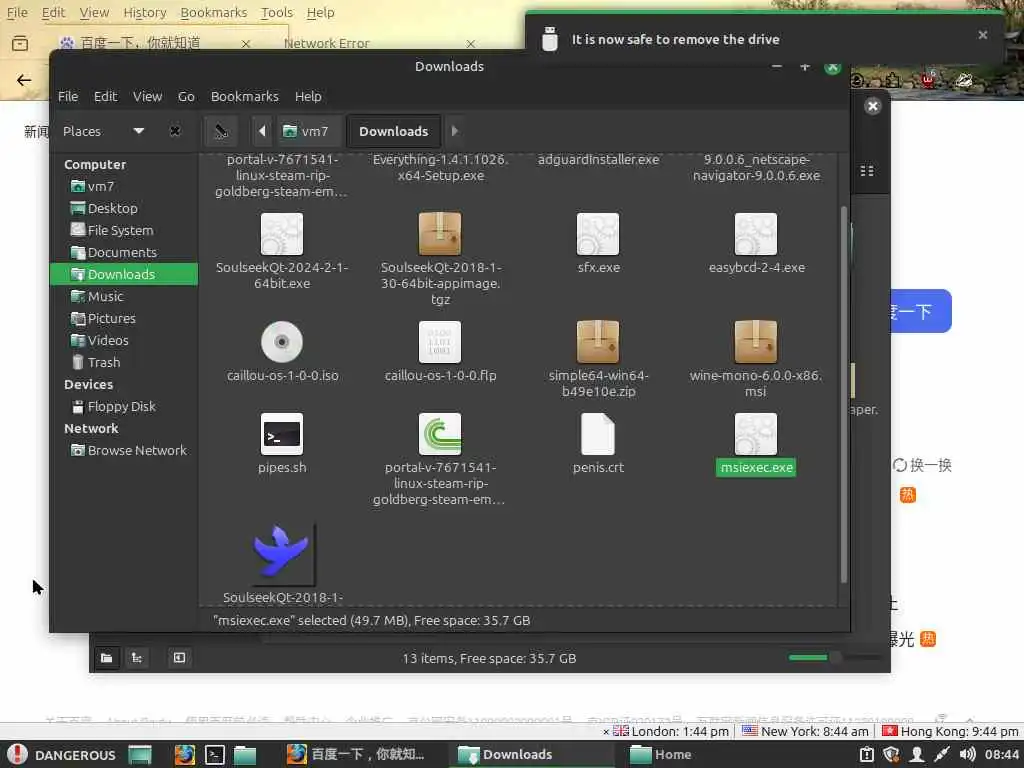Switch to the Network Error browser tab
Screen dimensions: 1024x768
pos(327,43)
